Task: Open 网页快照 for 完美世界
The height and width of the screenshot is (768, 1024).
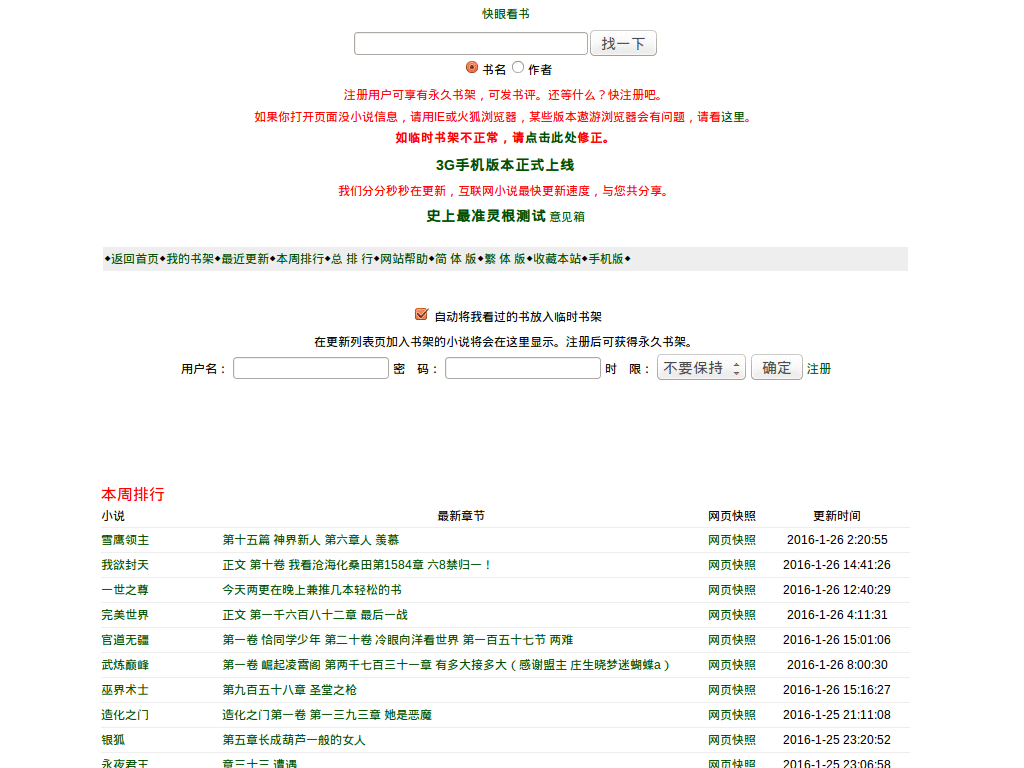Action: [x=731, y=615]
